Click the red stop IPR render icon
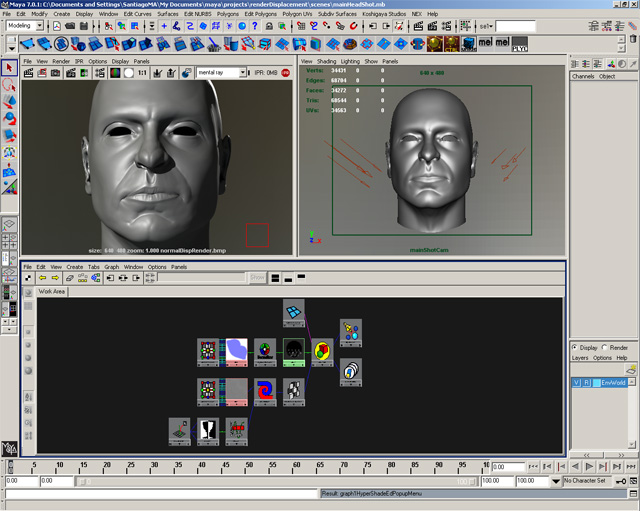The width and height of the screenshot is (640, 511). pos(285,73)
